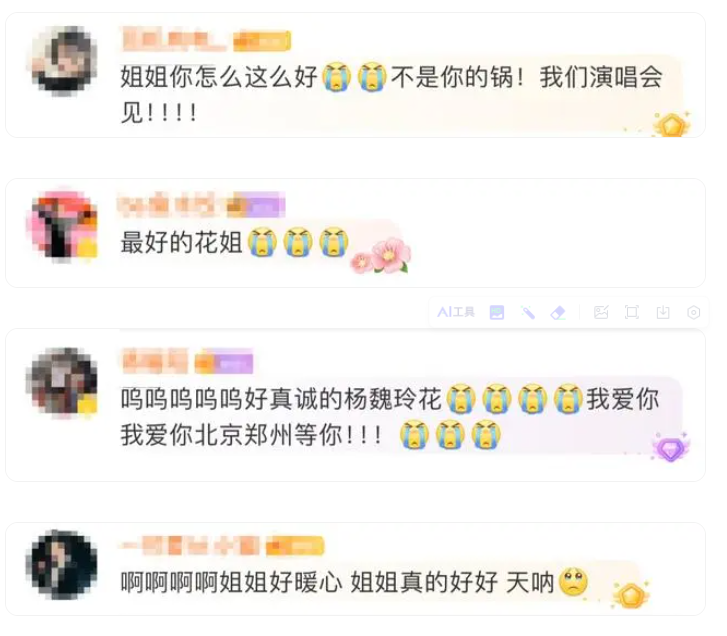Click the fullscreen frame icon
Viewport: 727px width, 636px height.
coord(631,312)
